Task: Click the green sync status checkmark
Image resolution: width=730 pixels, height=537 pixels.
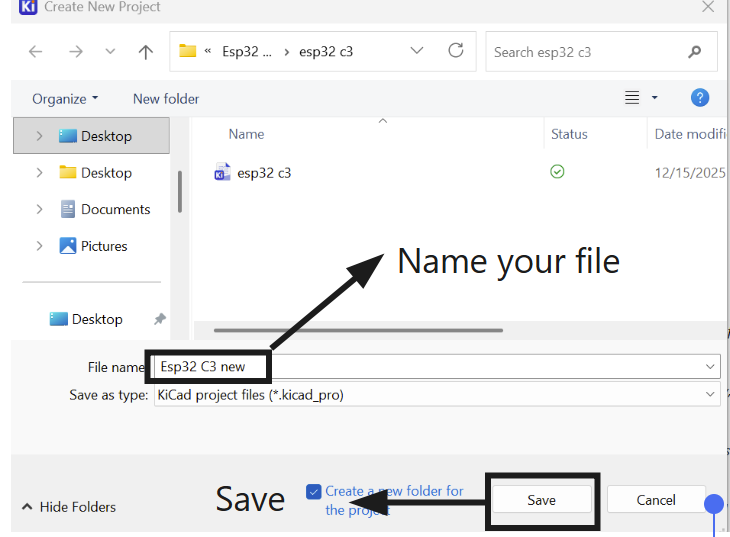Action: tap(557, 172)
